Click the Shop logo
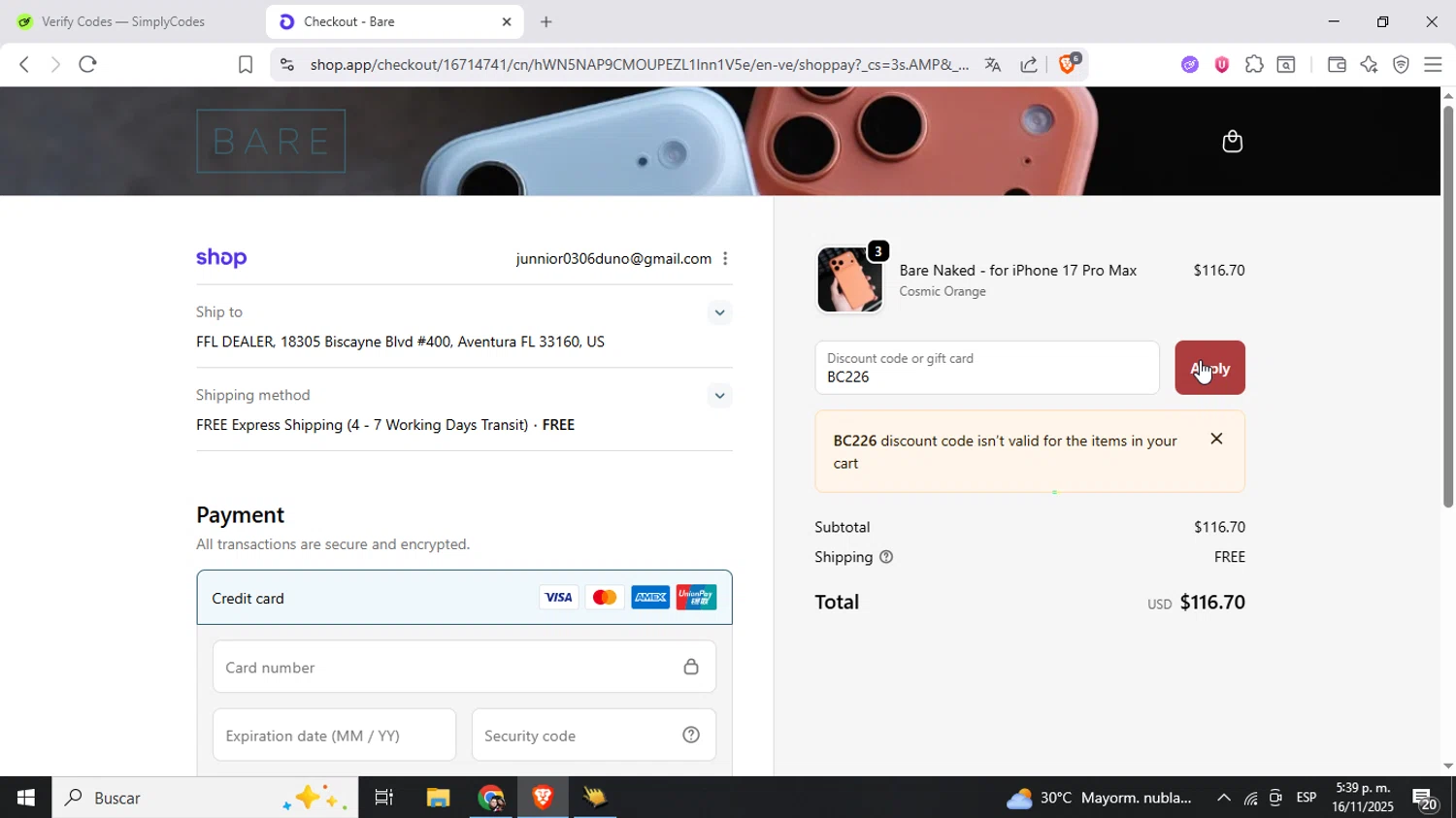The height and width of the screenshot is (818, 1456). coord(221,258)
